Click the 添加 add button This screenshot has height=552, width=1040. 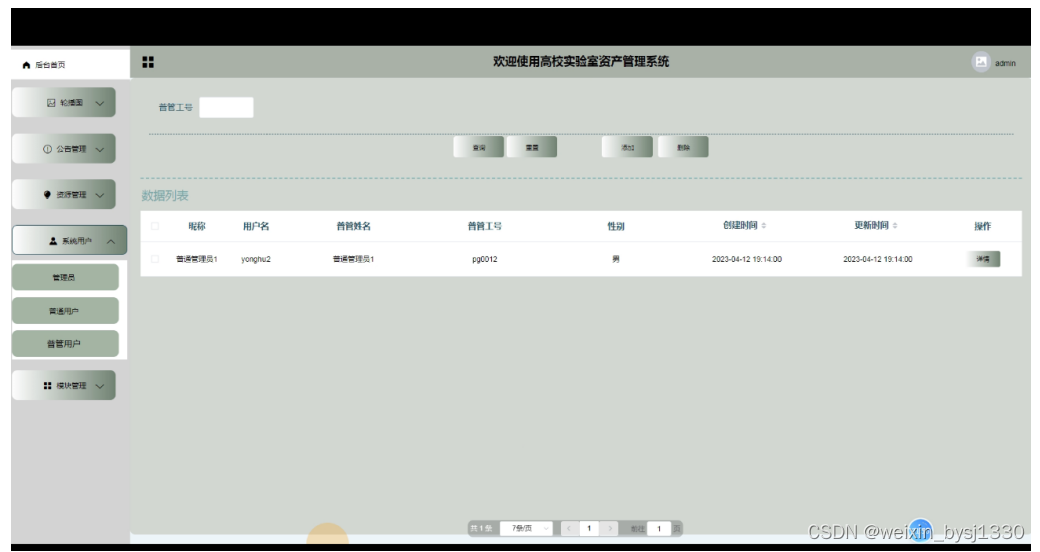(x=627, y=147)
